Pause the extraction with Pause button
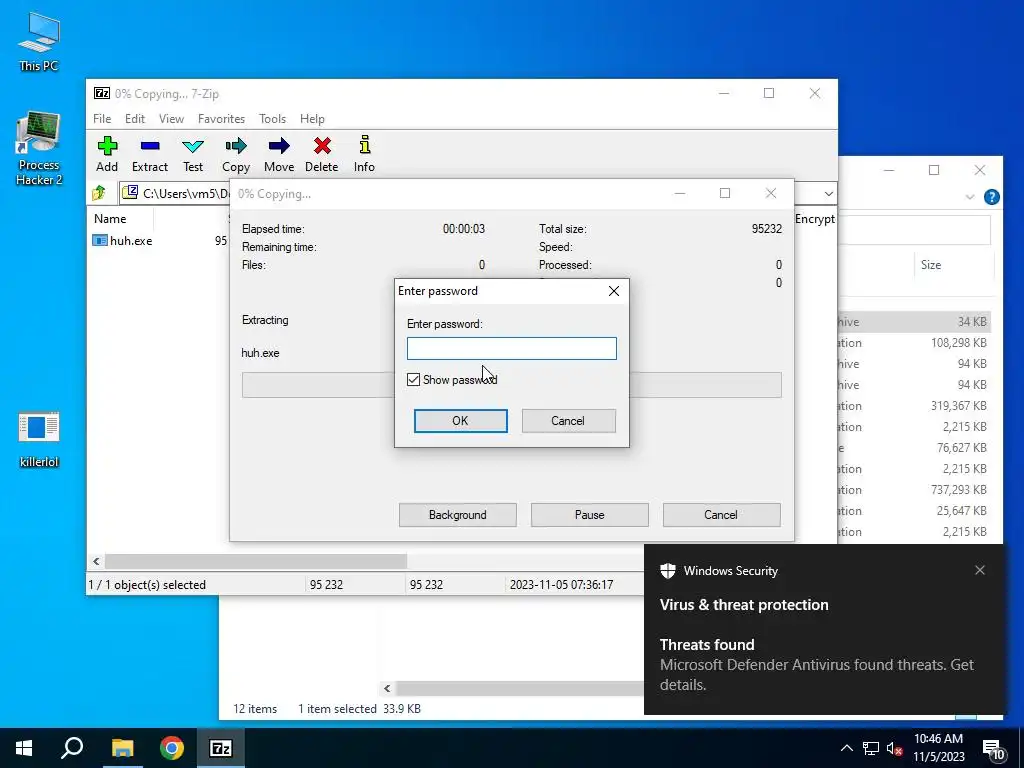This screenshot has height=768, width=1024. pyautogui.click(x=590, y=515)
